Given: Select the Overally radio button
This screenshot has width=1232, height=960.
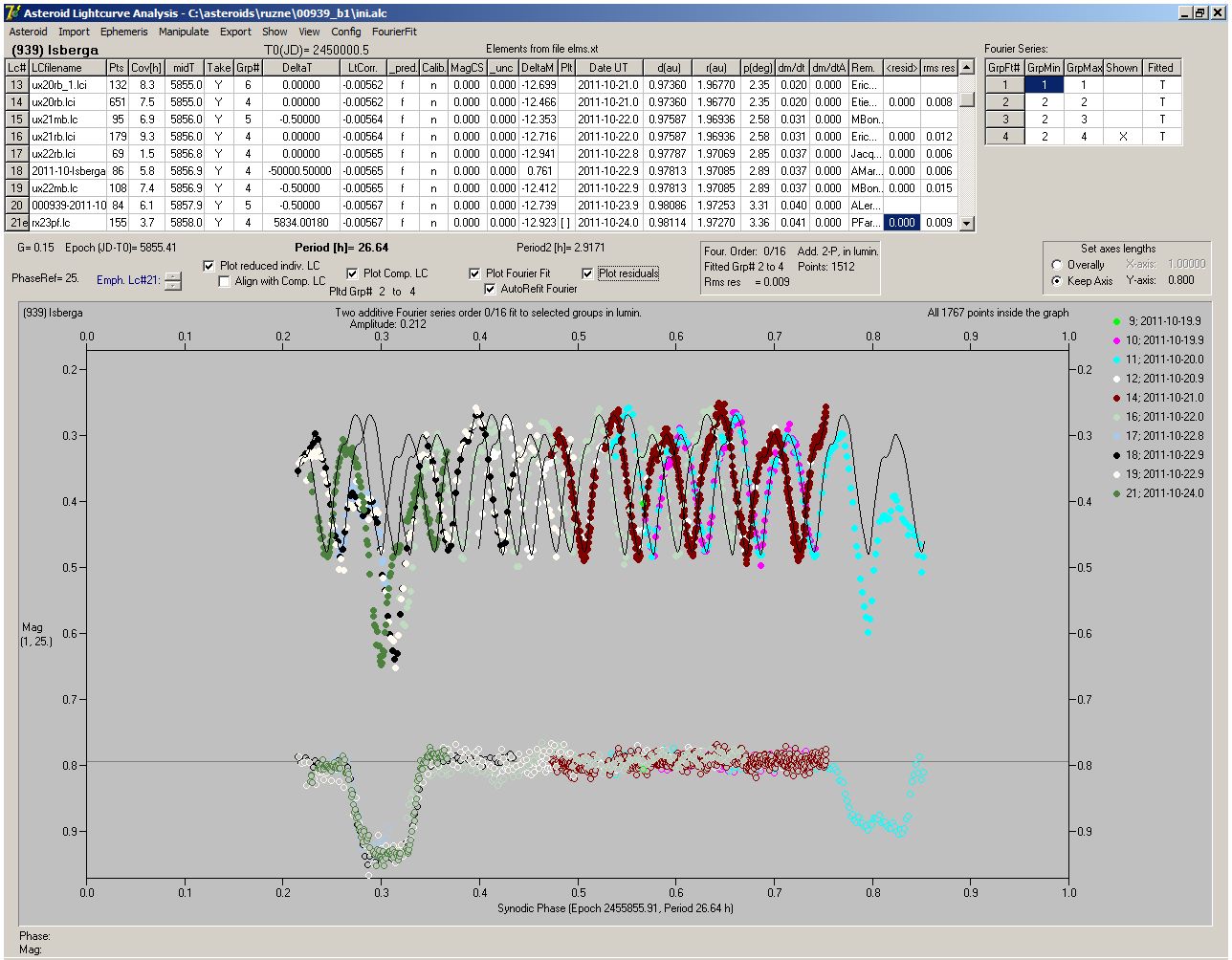Looking at the screenshot, I should (x=1057, y=265).
